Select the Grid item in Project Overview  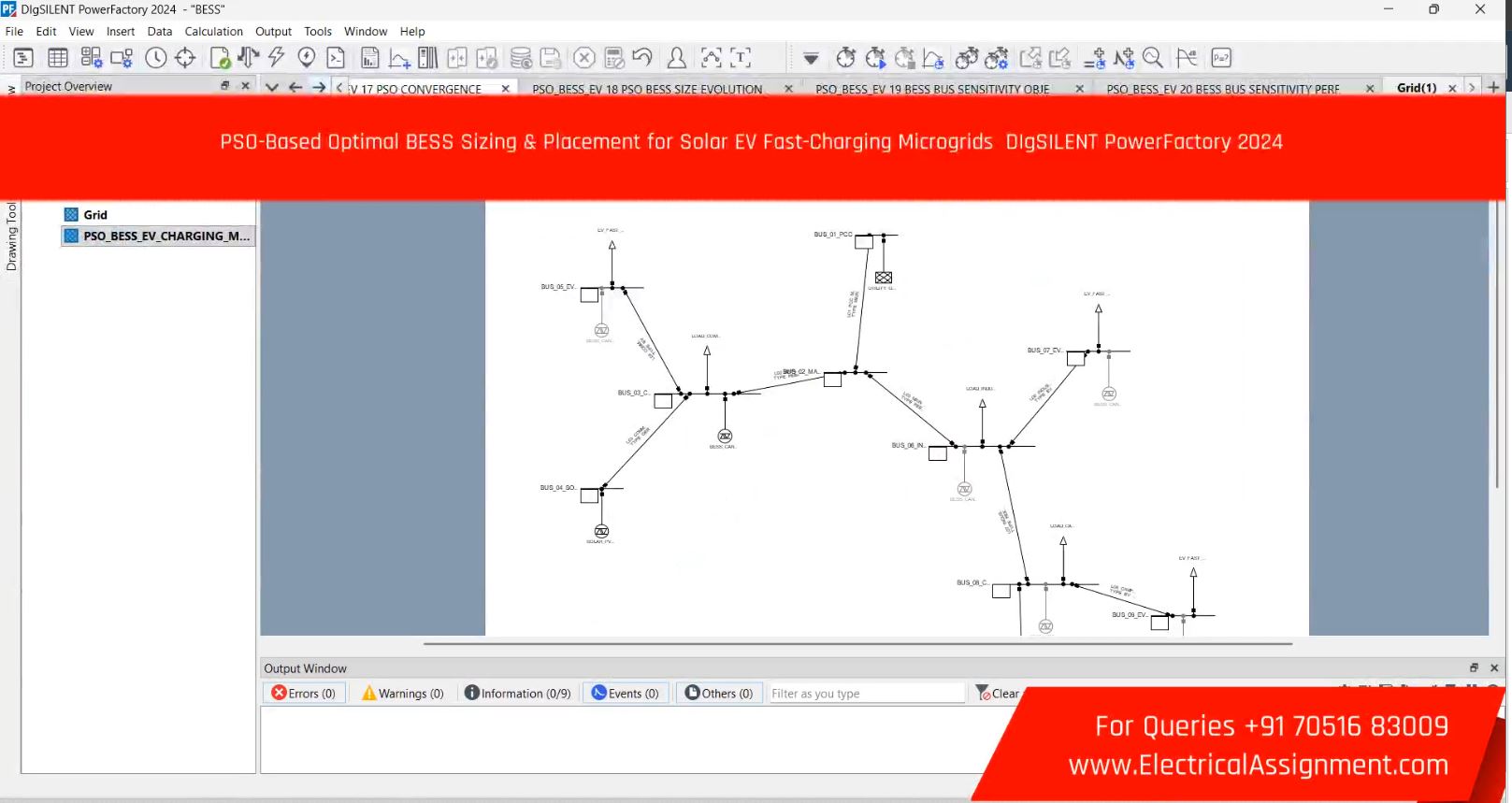95,215
